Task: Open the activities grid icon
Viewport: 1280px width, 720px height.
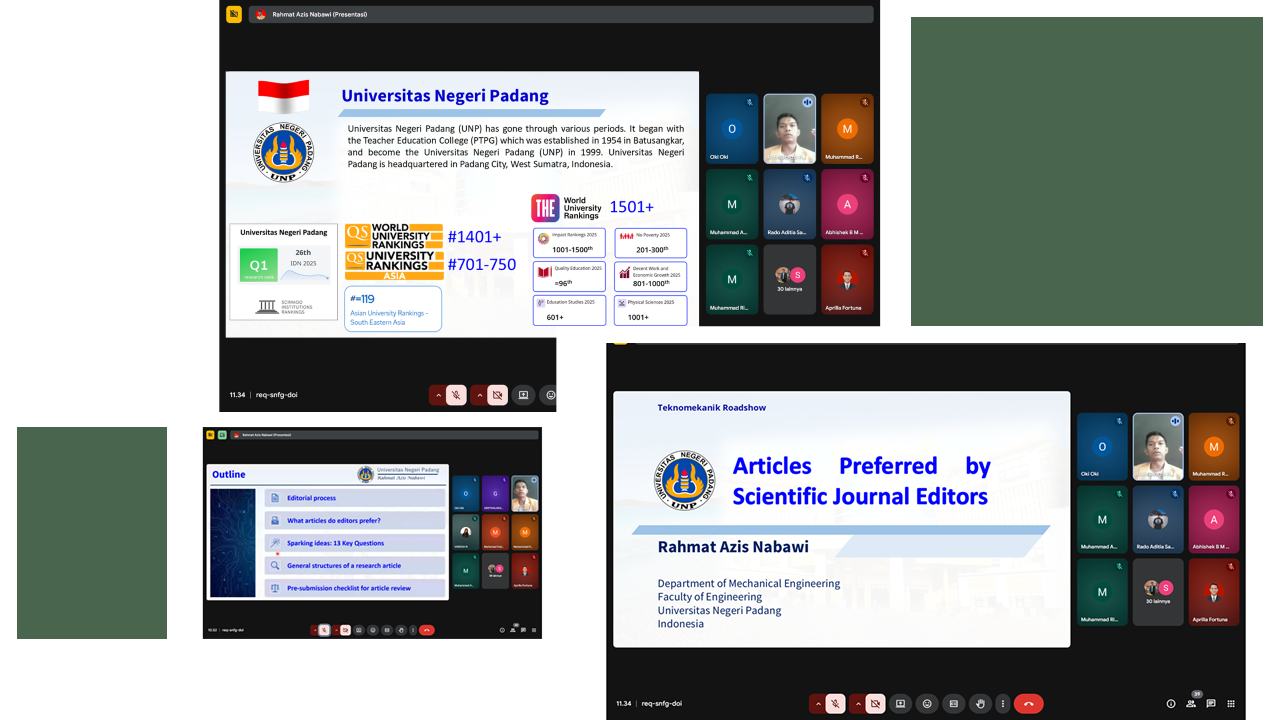Action: tap(1231, 704)
